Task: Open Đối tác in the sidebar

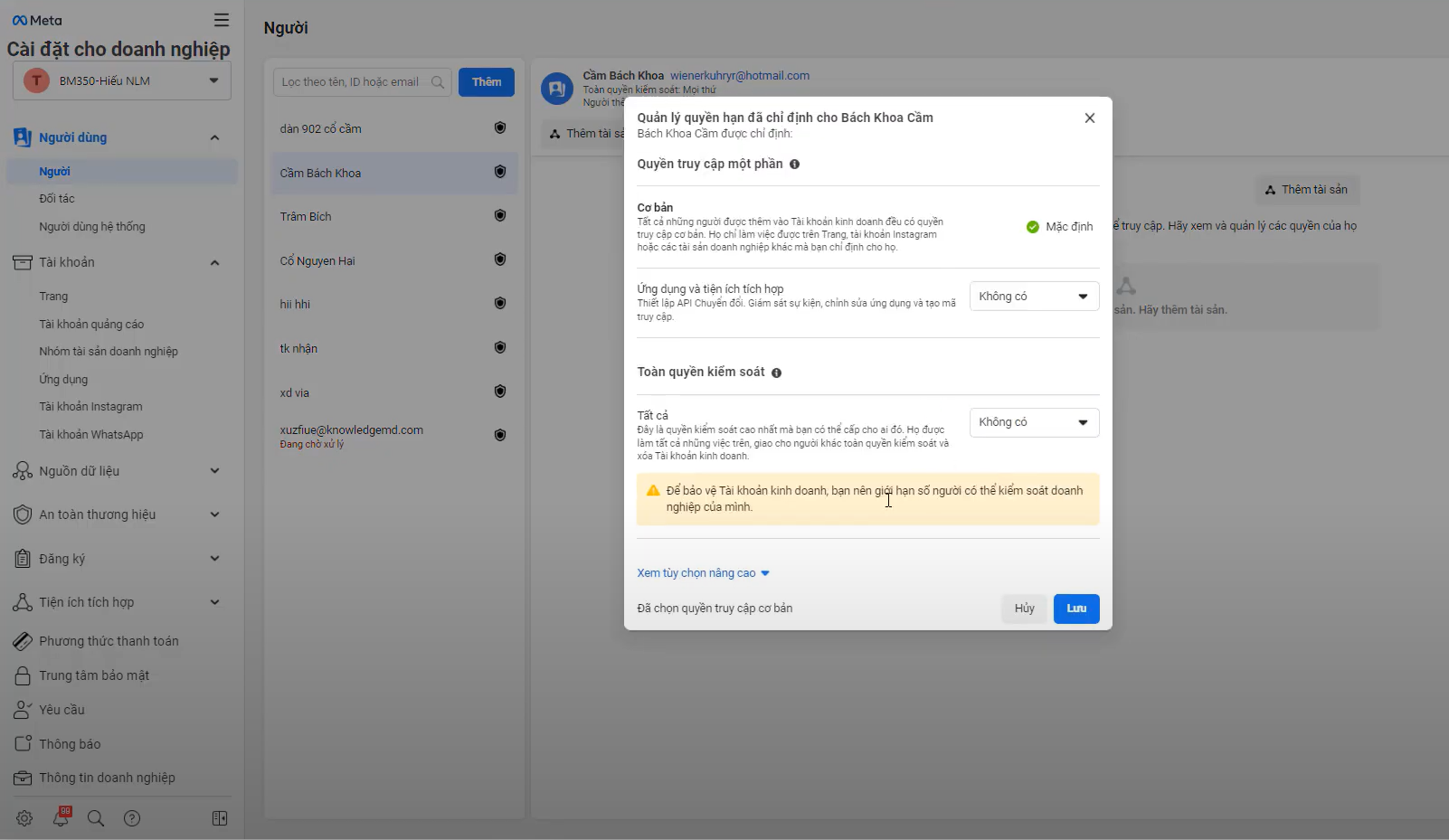Action: coord(57,199)
